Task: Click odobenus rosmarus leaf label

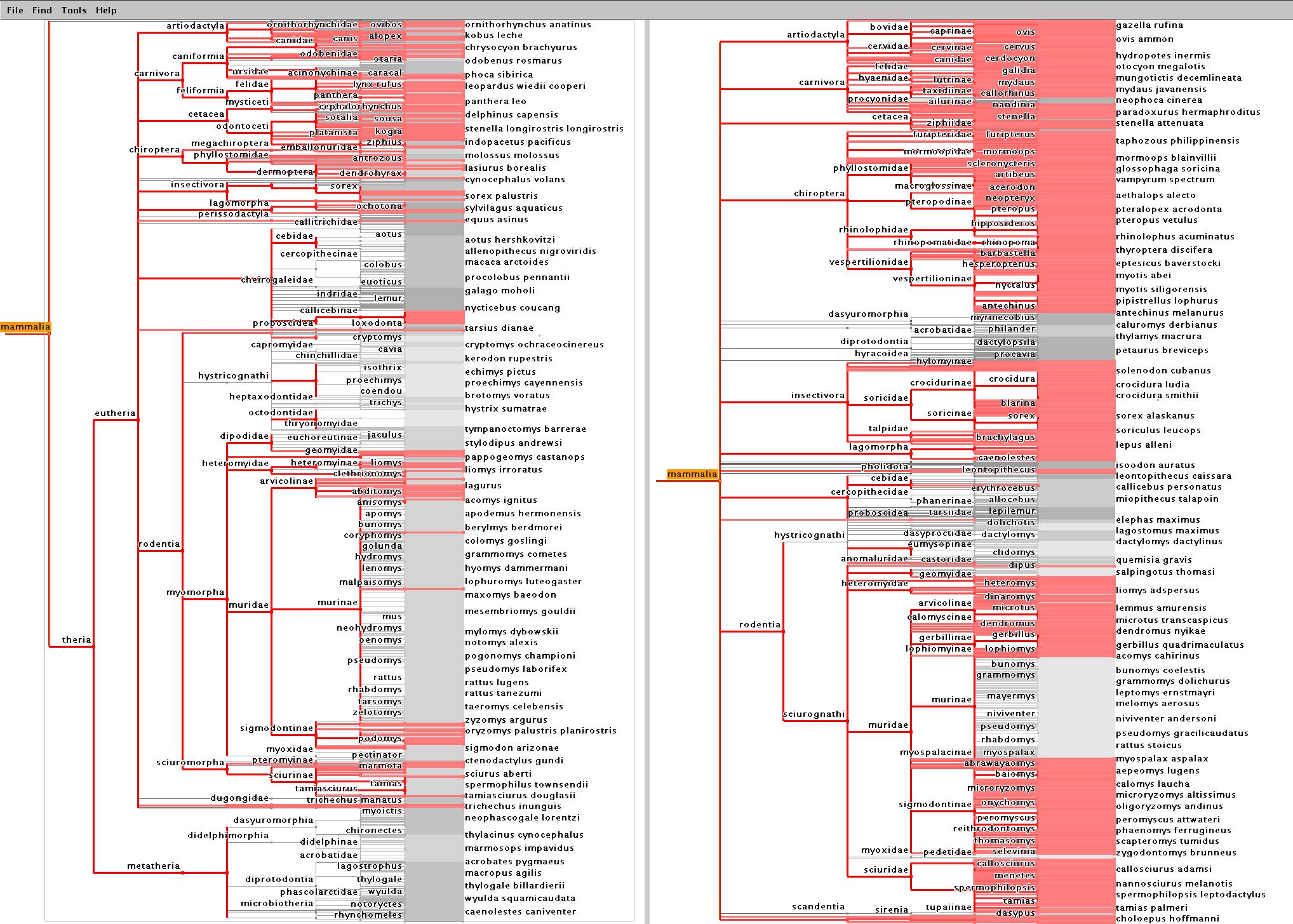Action: click(513, 60)
